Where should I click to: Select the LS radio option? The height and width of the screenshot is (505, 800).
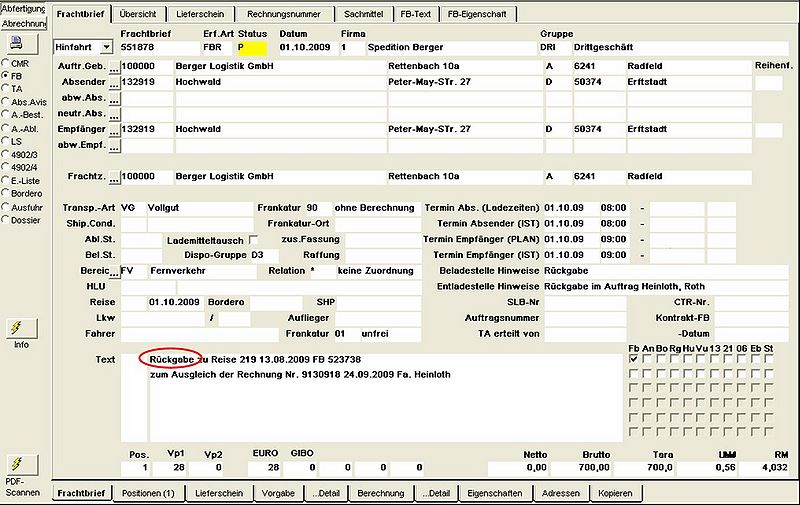click(x=6, y=141)
